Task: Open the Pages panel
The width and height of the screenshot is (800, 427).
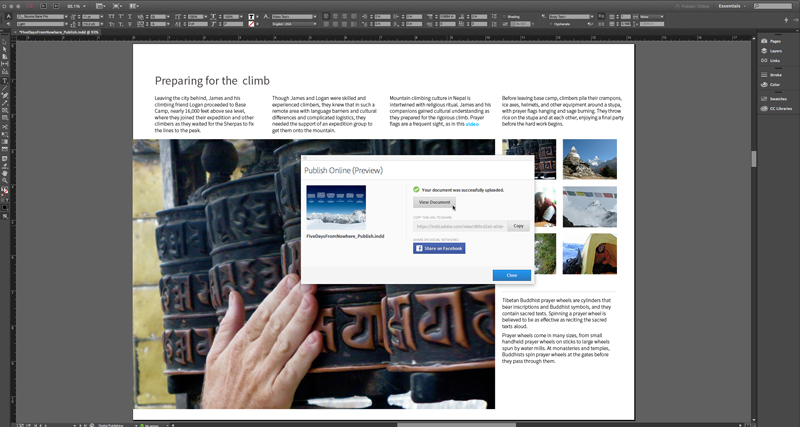Action: click(775, 43)
